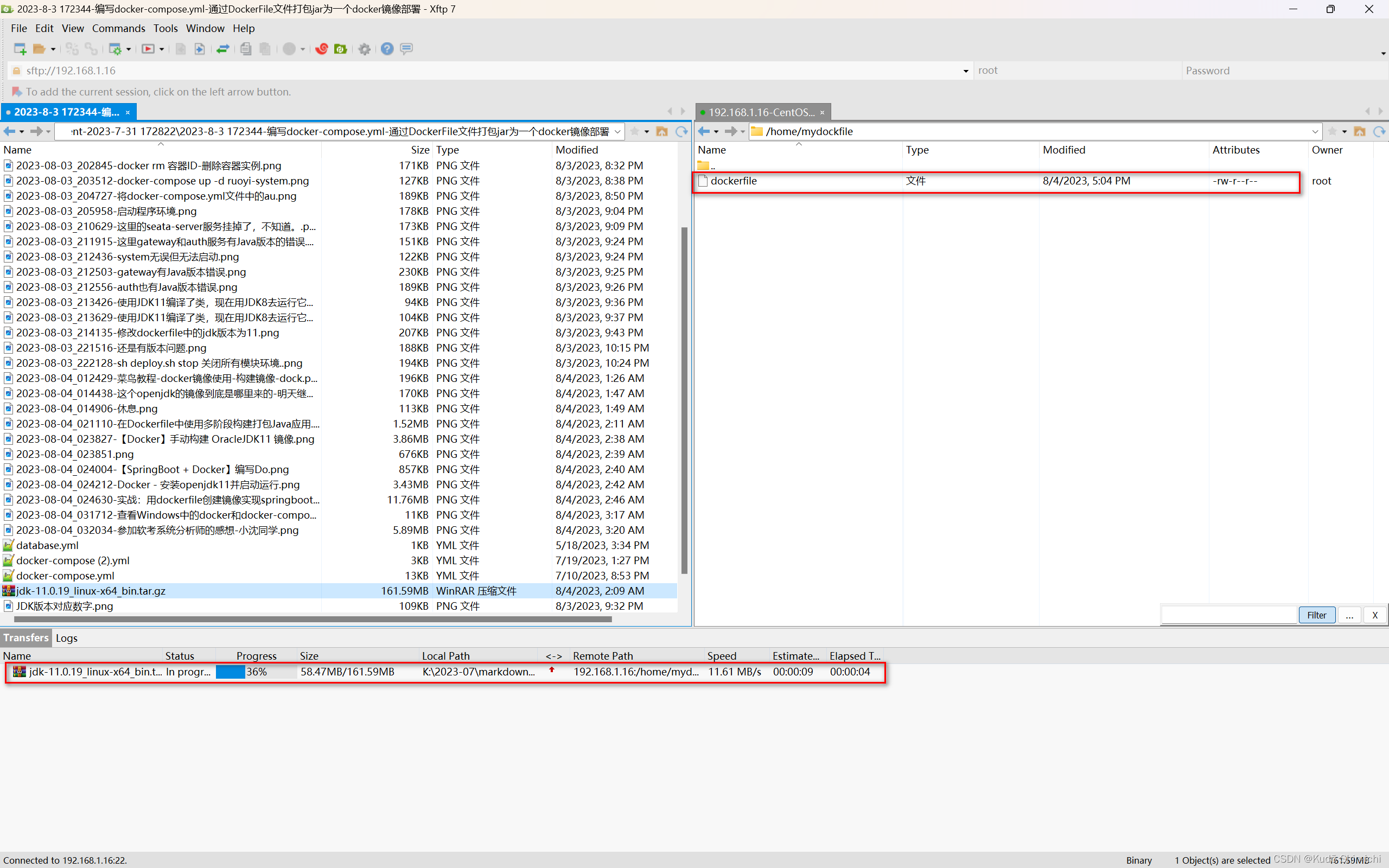
Task: Click the Password input field
Action: (x=1284, y=71)
